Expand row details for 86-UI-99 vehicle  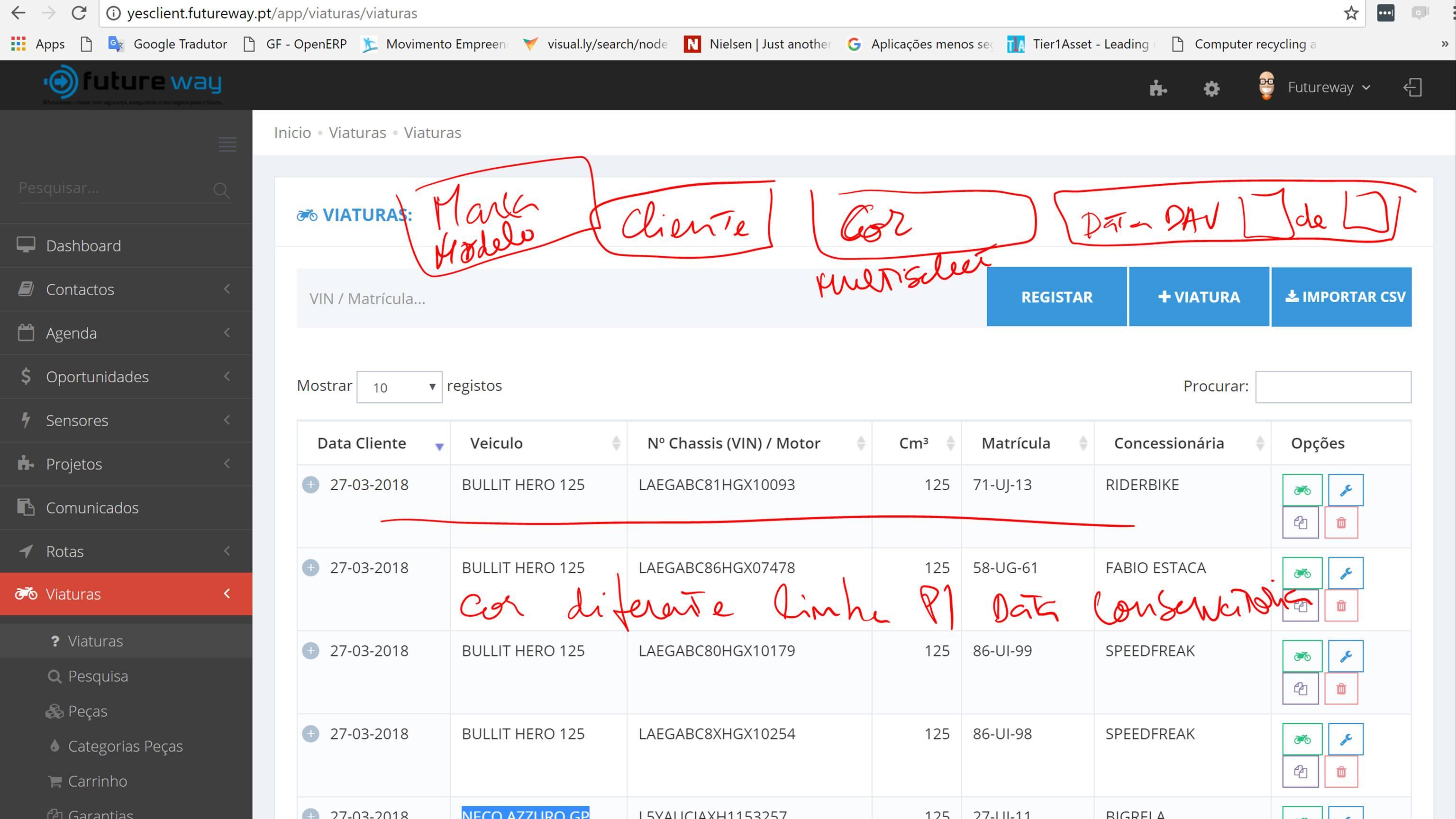click(x=310, y=651)
